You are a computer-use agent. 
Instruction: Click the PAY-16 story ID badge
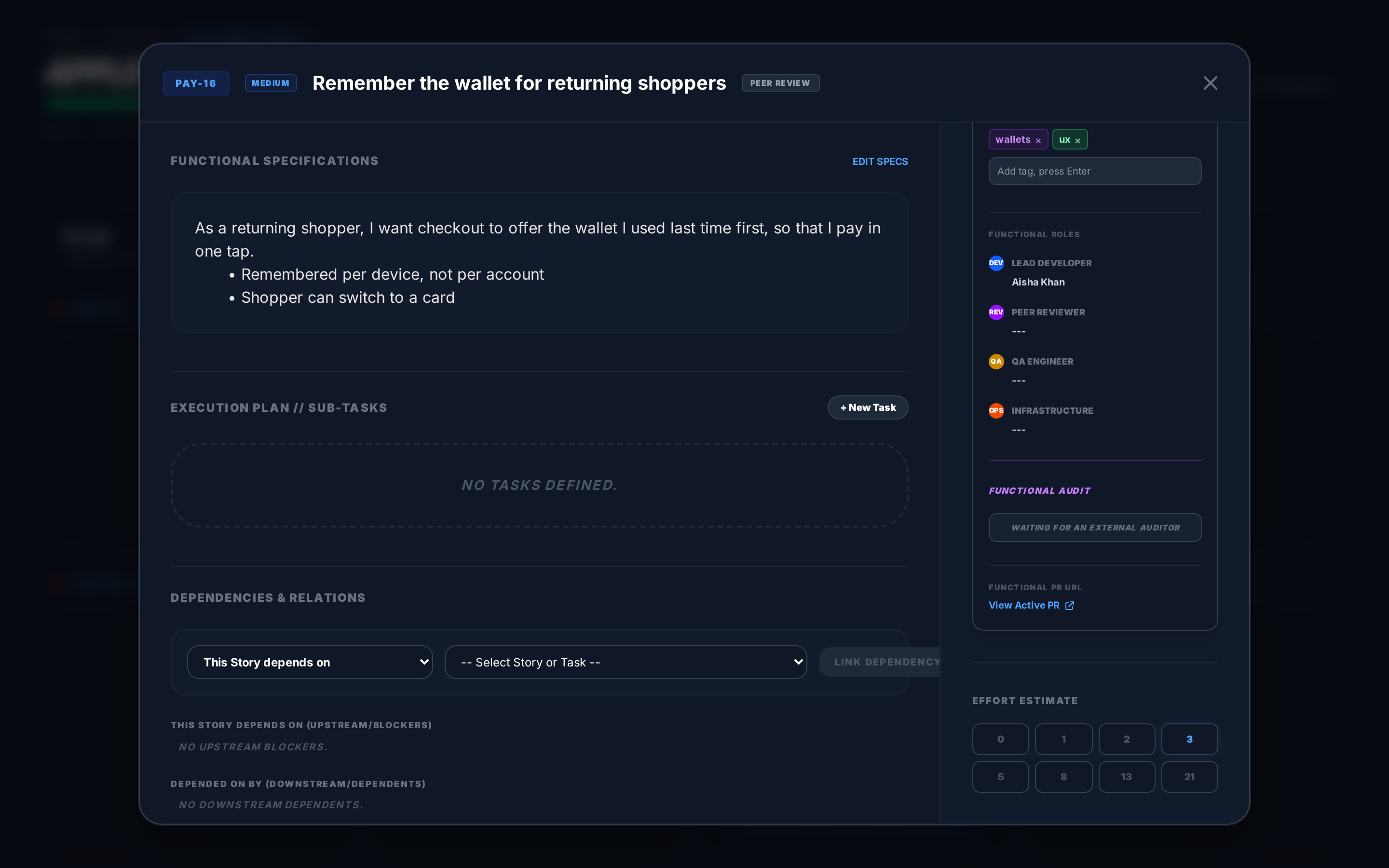click(196, 83)
